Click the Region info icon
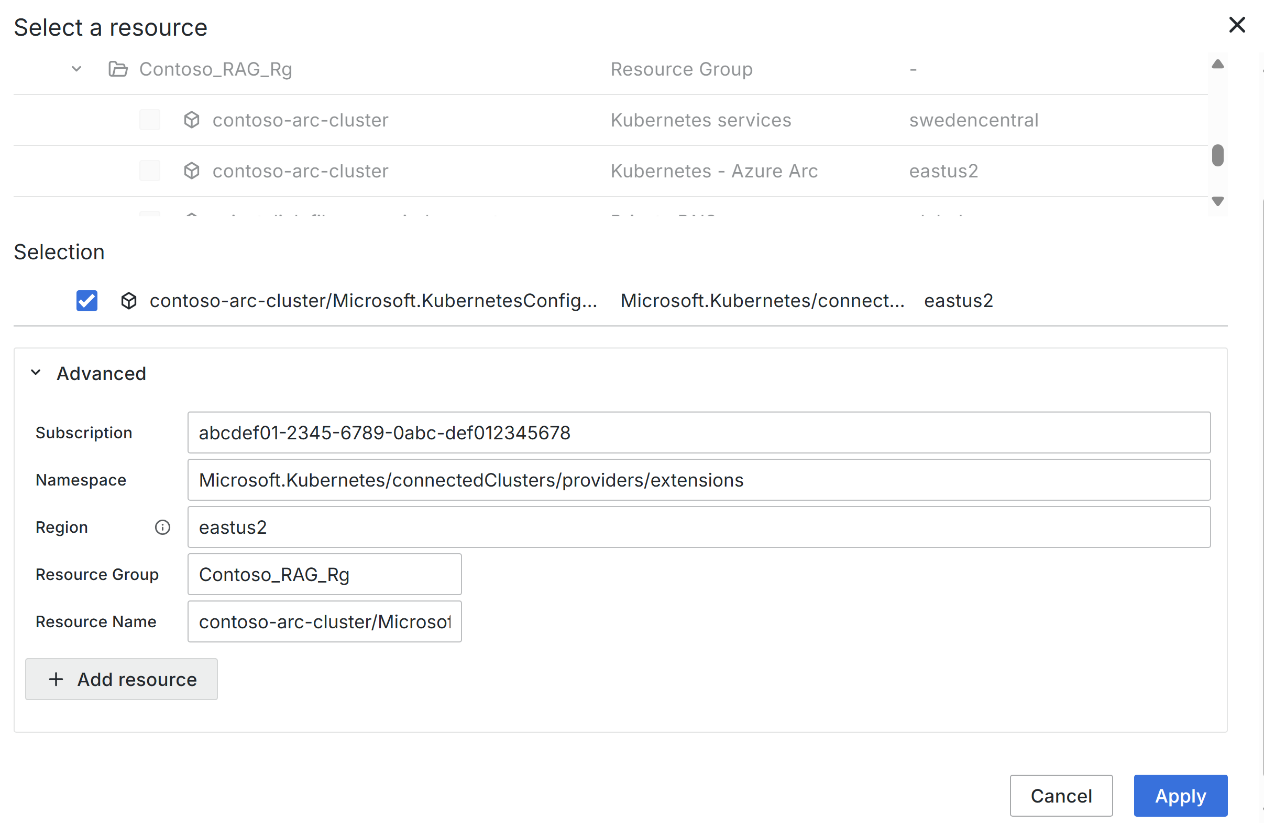 coord(163,527)
